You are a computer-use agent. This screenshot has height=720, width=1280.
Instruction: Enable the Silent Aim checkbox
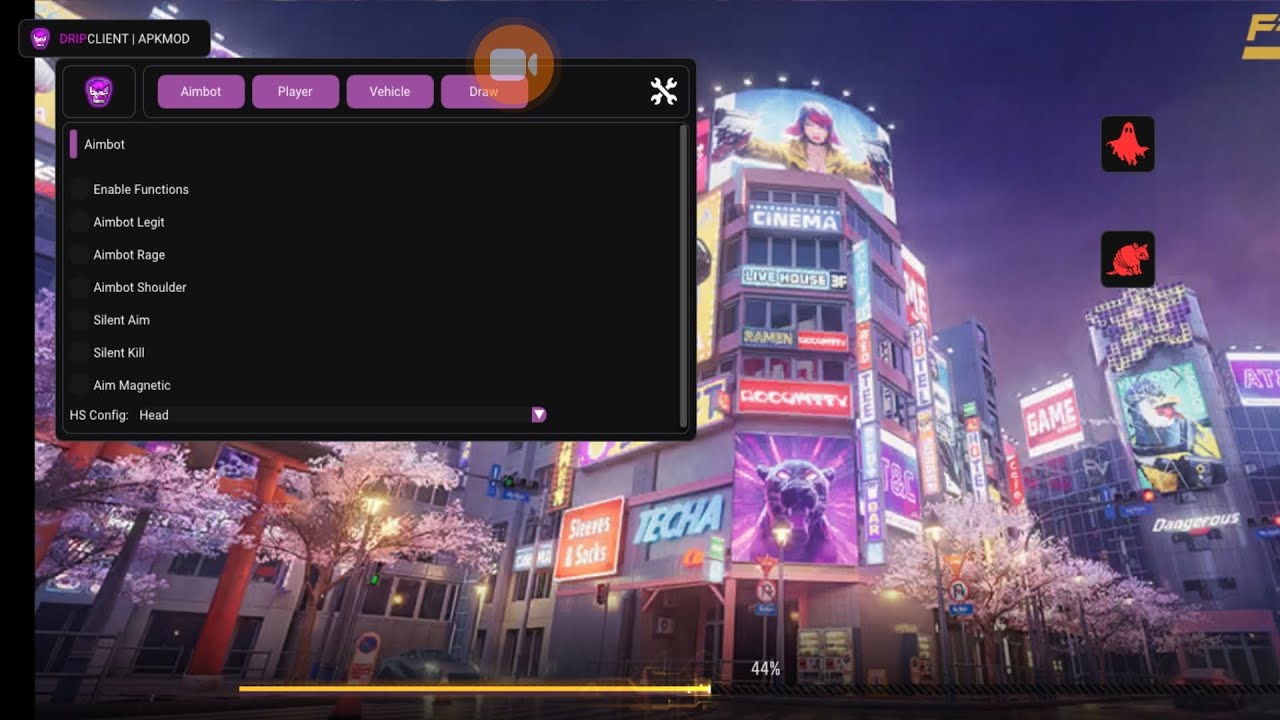[80, 320]
